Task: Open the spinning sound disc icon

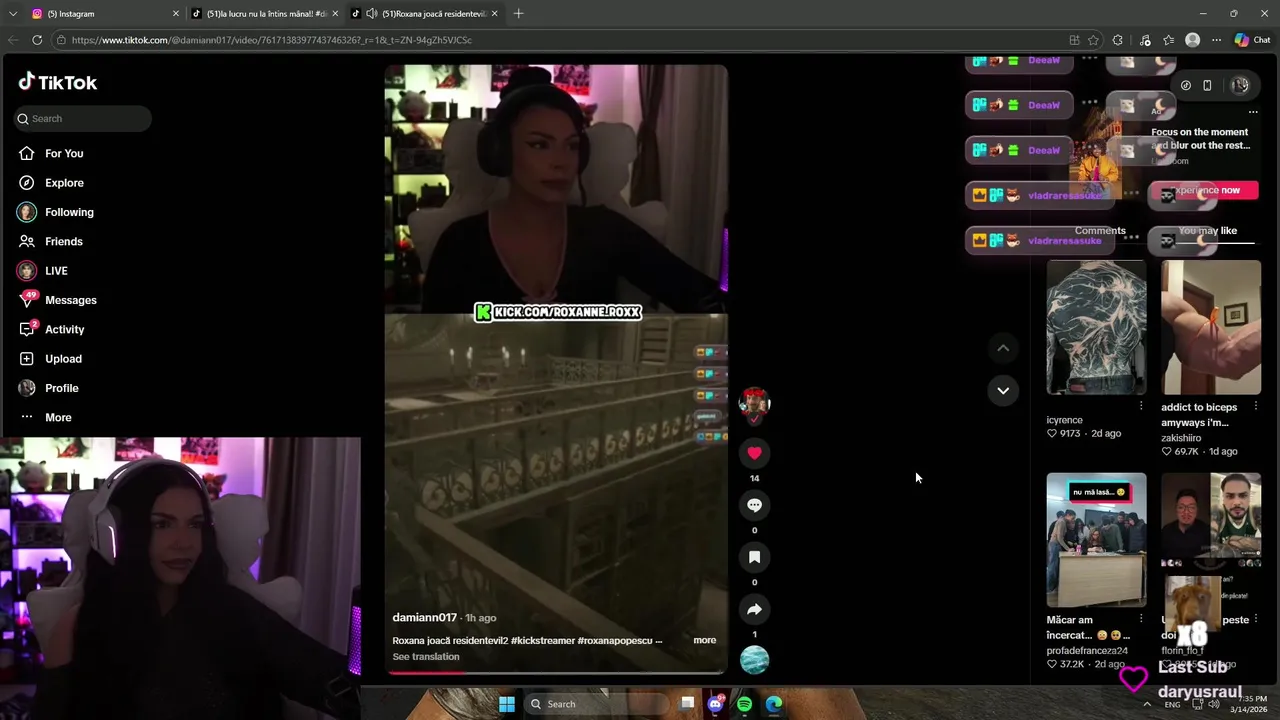Action: tap(754, 660)
